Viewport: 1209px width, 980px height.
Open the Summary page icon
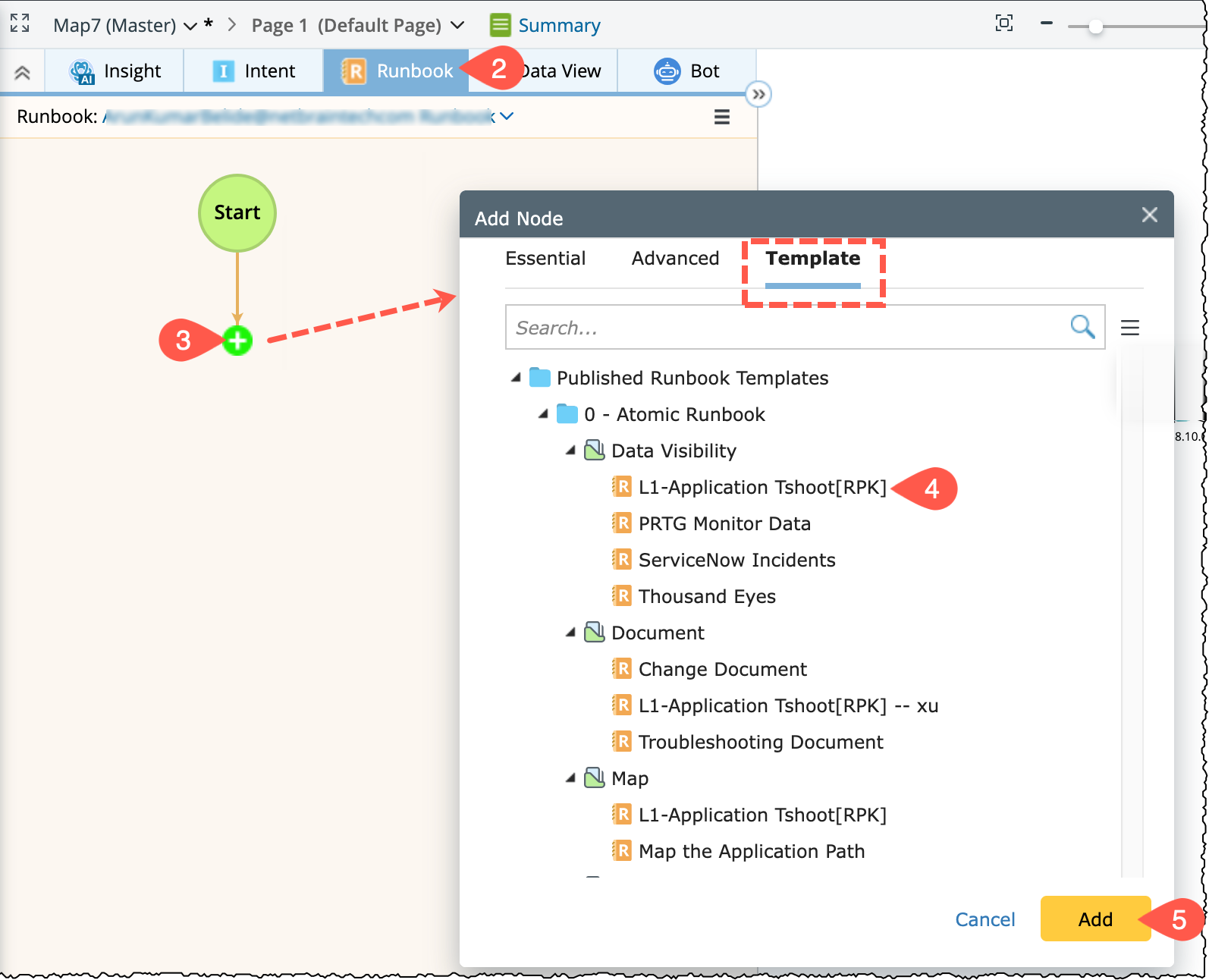[500, 25]
